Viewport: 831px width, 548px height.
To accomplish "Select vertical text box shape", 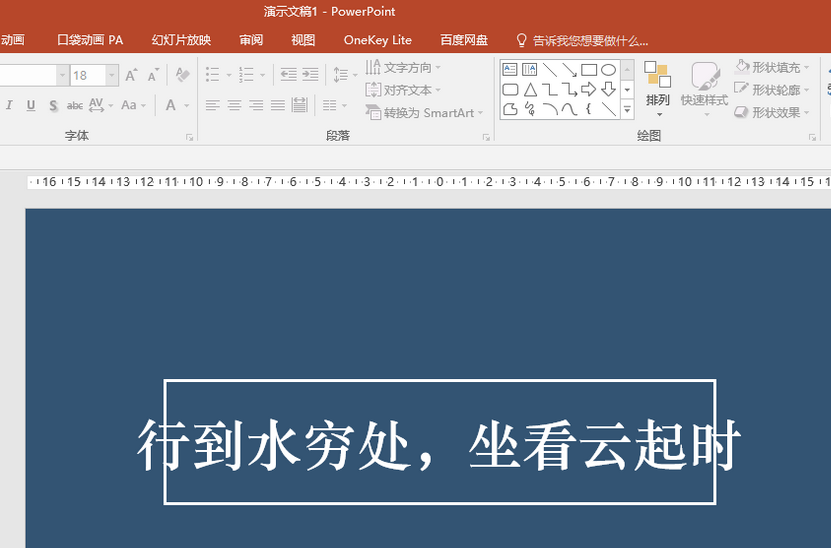I will point(529,69).
